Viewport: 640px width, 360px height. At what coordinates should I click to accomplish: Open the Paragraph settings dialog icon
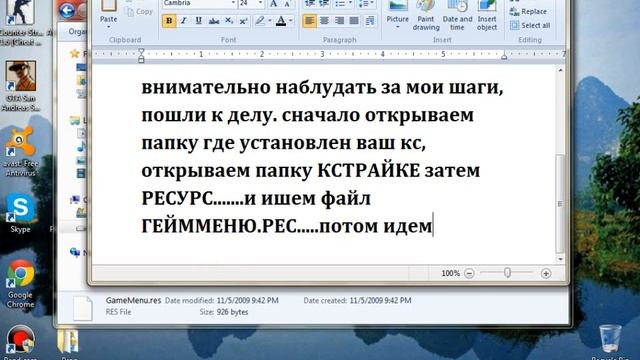click(370, 21)
